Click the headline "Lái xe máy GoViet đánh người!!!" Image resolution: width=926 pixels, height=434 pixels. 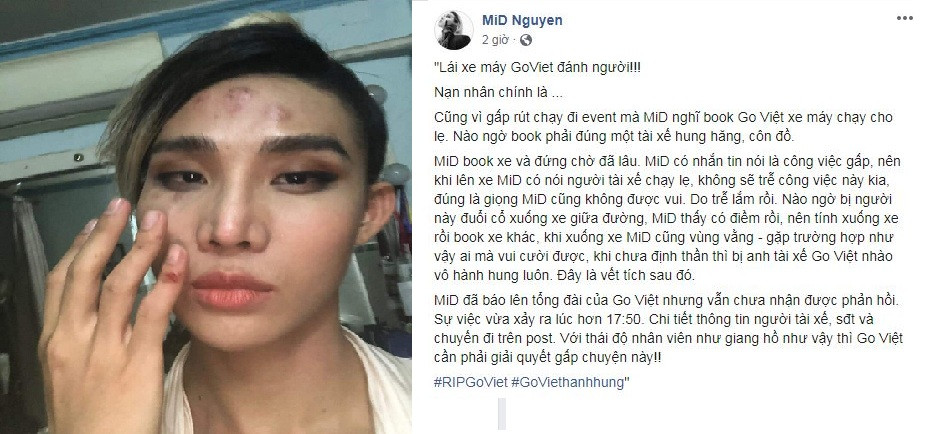[537, 67]
